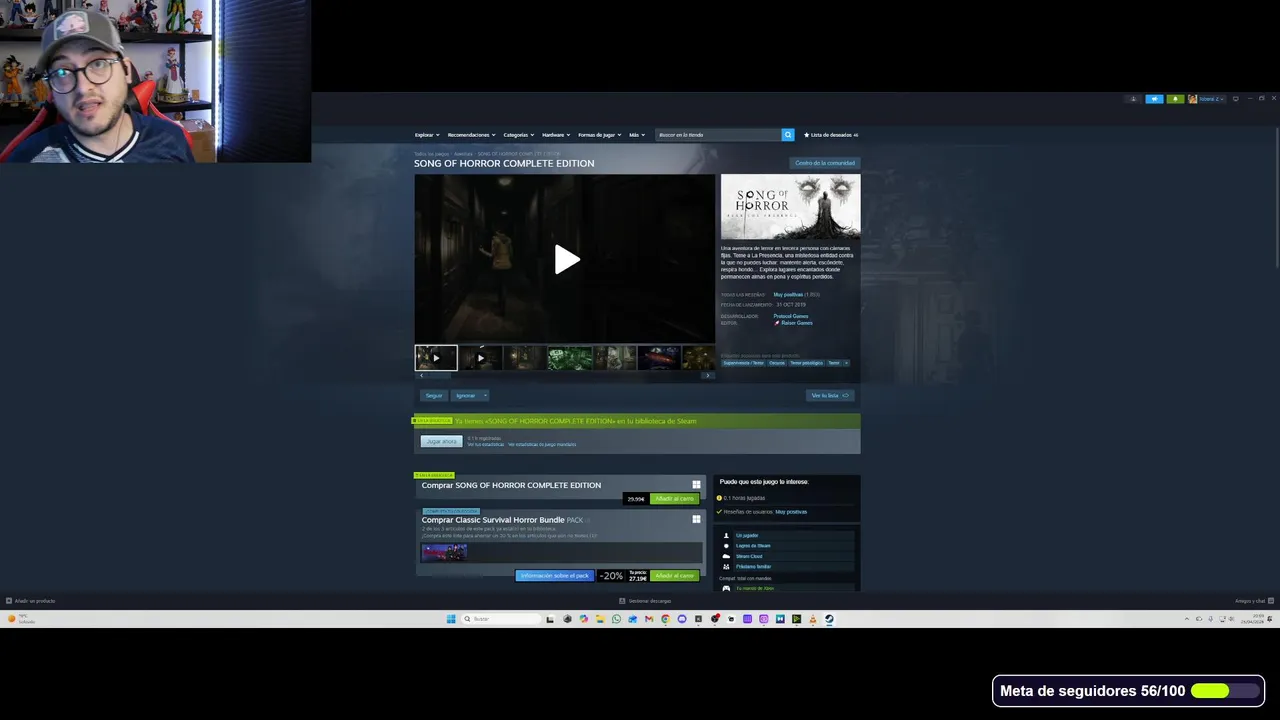Expand the Hardware store menu
Image resolution: width=1280 pixels, height=720 pixels.
tap(555, 134)
